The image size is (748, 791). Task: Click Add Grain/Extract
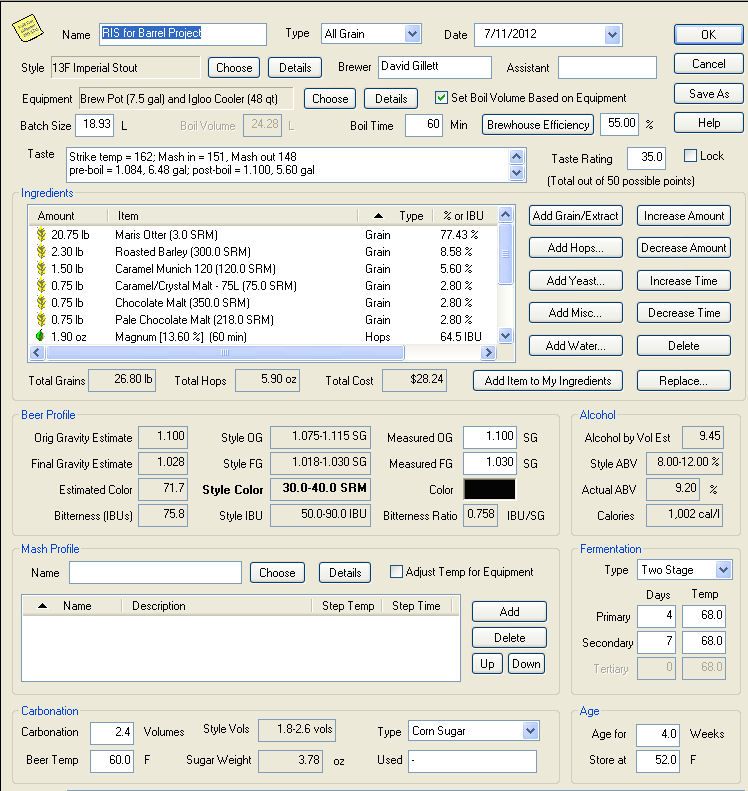pyautogui.click(x=576, y=216)
